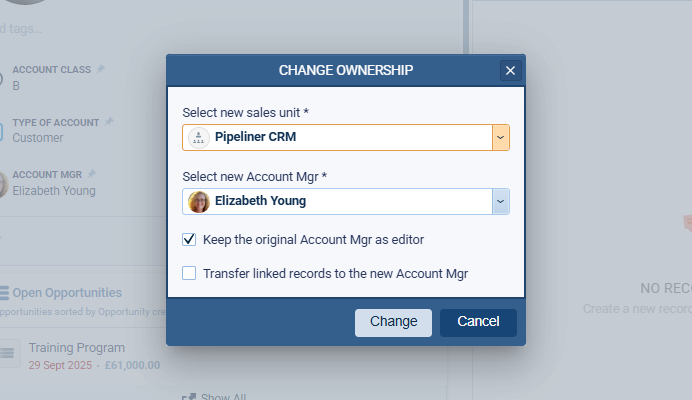Close the Change Ownership dialog
The width and height of the screenshot is (692, 400).
510,70
